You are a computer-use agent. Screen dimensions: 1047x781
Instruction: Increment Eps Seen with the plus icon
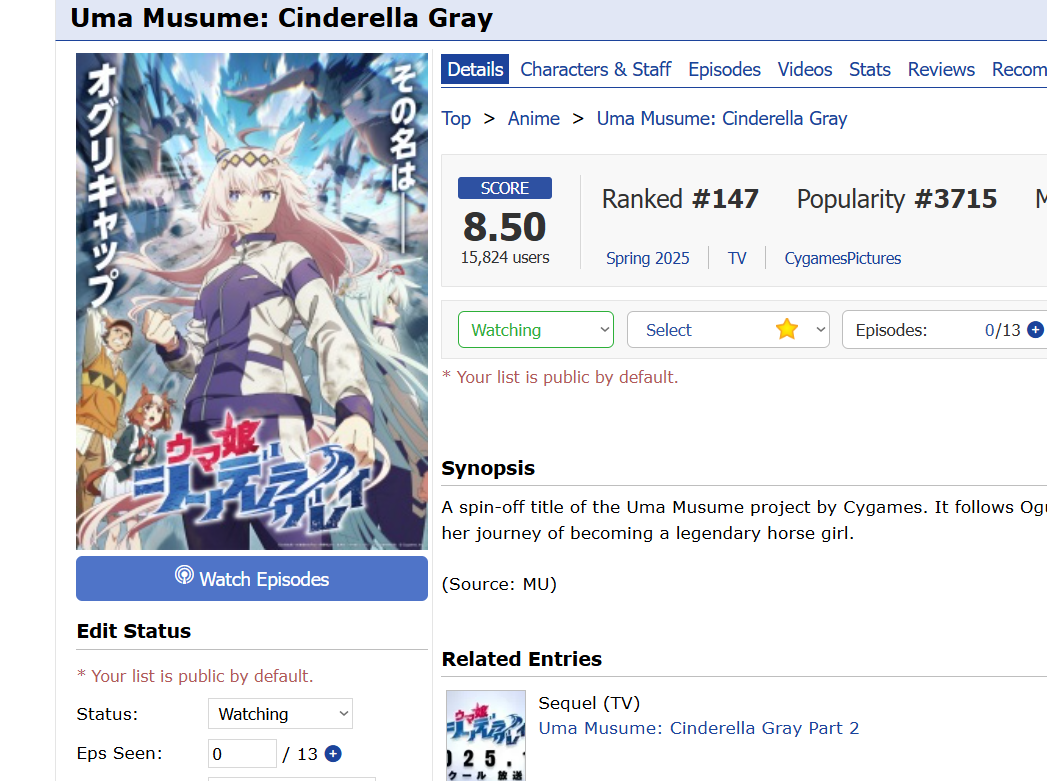[333, 754]
